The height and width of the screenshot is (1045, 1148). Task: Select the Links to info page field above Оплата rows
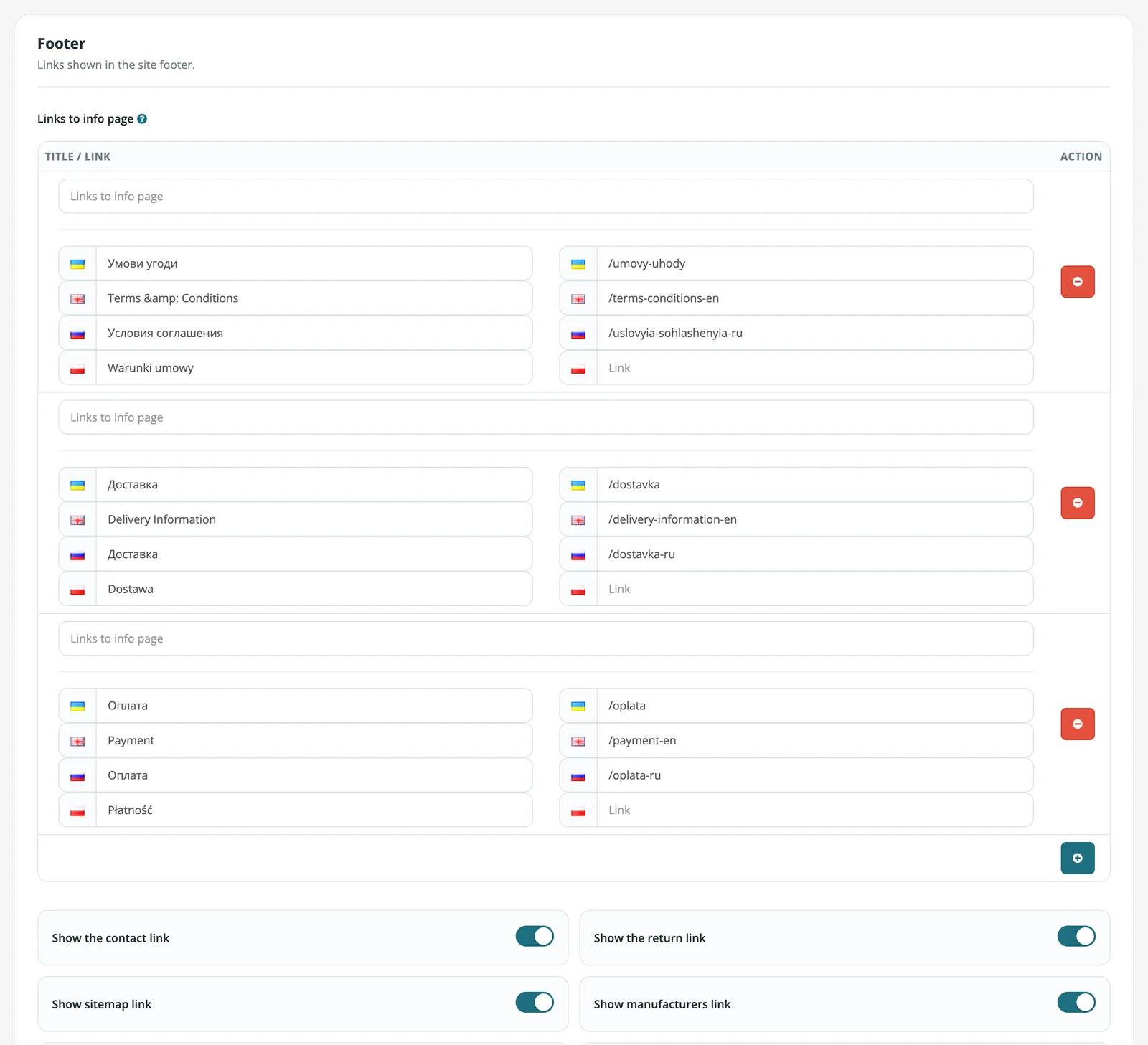tap(546, 638)
